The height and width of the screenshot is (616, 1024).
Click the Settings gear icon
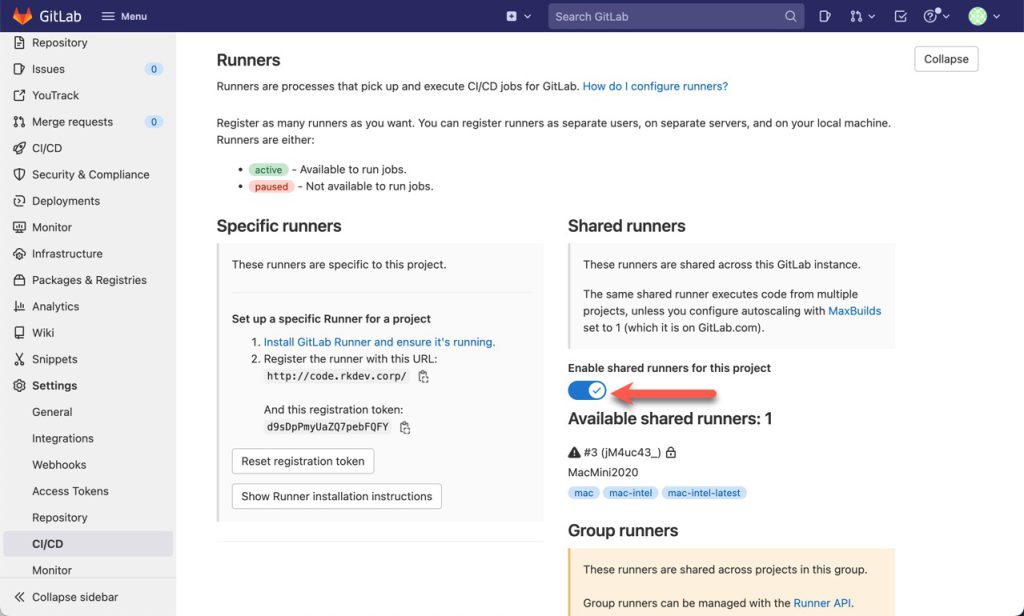pos(19,385)
